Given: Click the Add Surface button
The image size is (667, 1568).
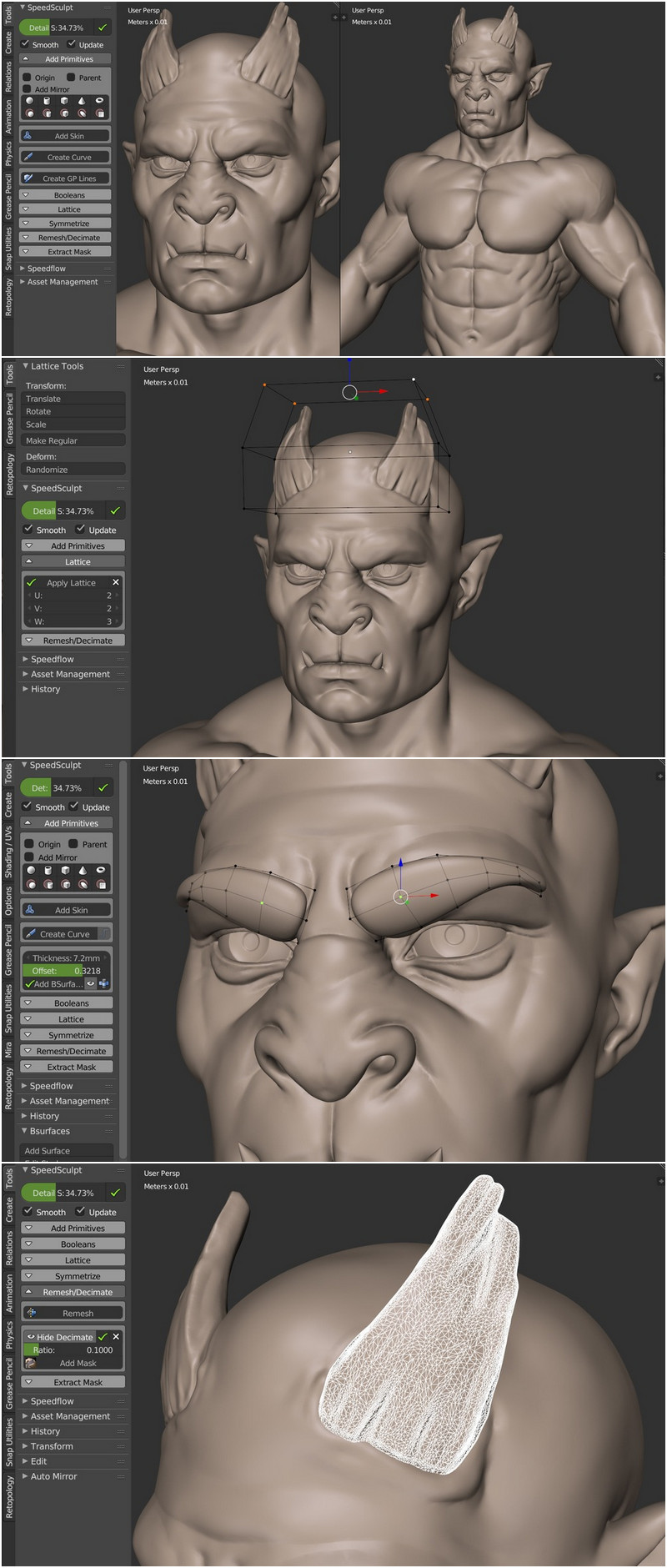Looking at the screenshot, I should click(67, 1151).
